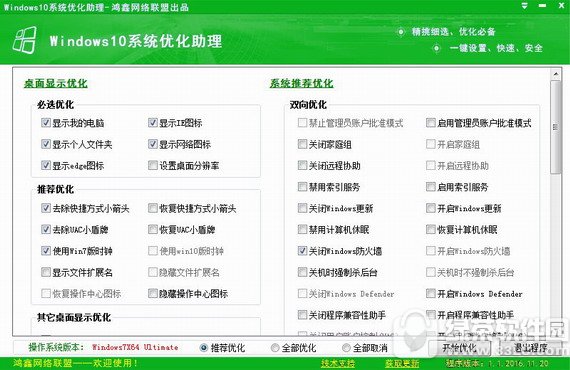Image resolution: width=570 pixels, height=370 pixels.
Task: Check 关机时强制杀后台 option
Action: click(302, 272)
